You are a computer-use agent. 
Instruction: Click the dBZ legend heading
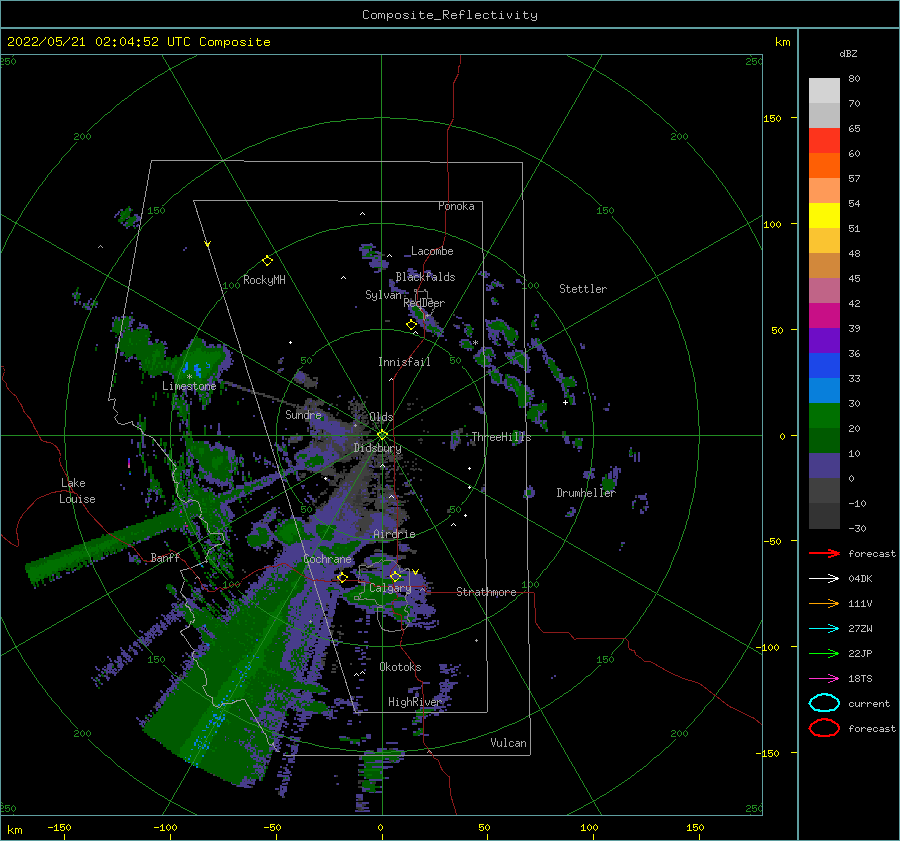click(x=848, y=53)
